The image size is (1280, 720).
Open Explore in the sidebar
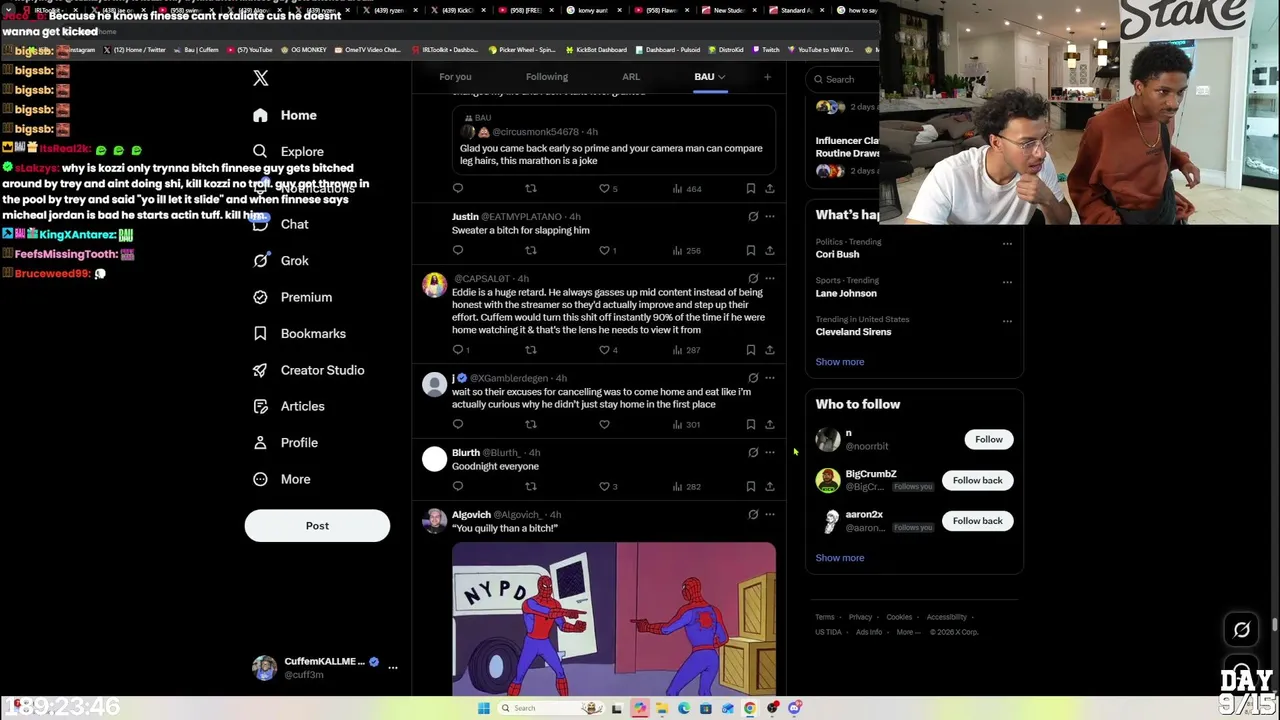pyautogui.click(x=289, y=151)
